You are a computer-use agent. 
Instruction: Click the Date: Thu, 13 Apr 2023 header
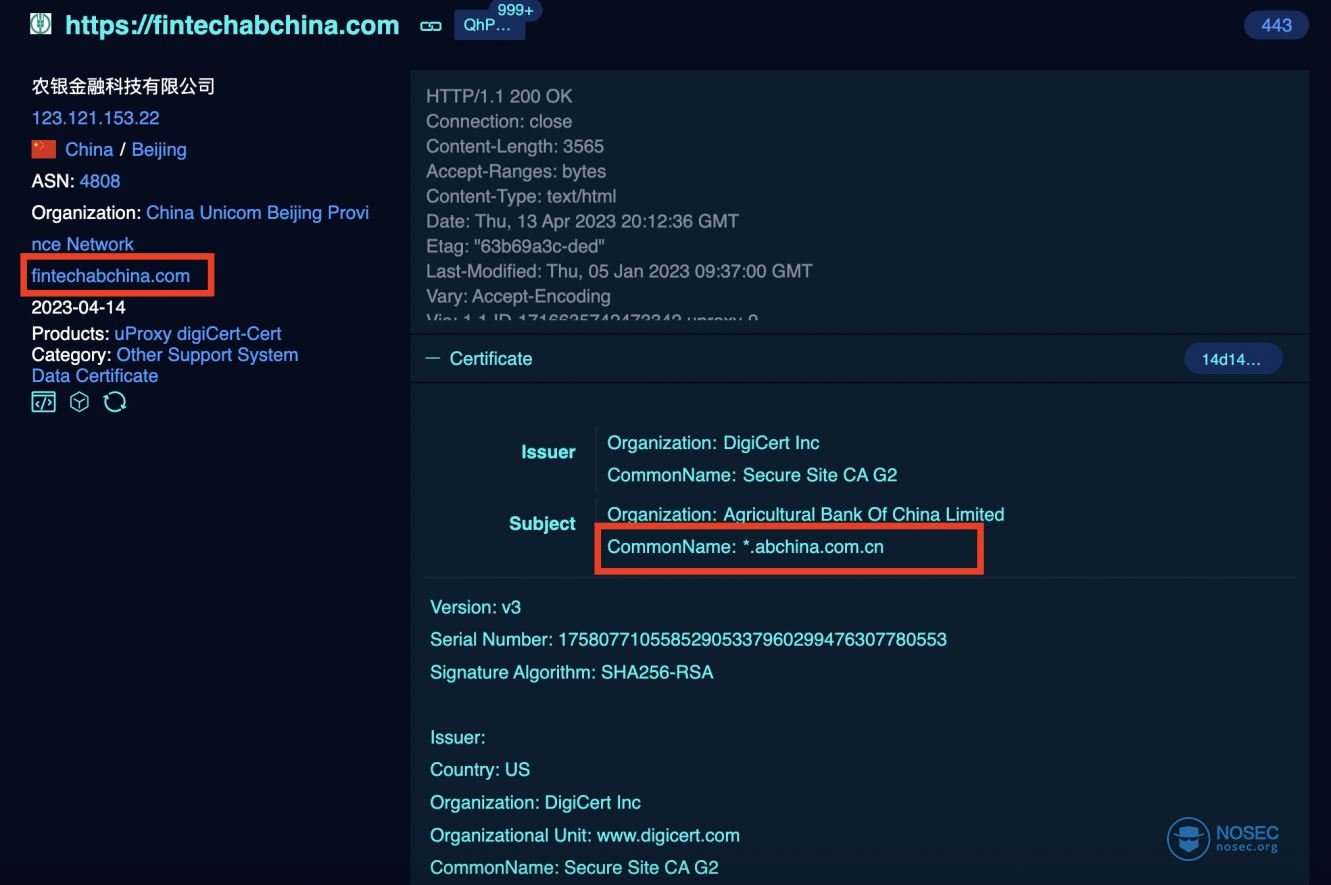coord(582,222)
